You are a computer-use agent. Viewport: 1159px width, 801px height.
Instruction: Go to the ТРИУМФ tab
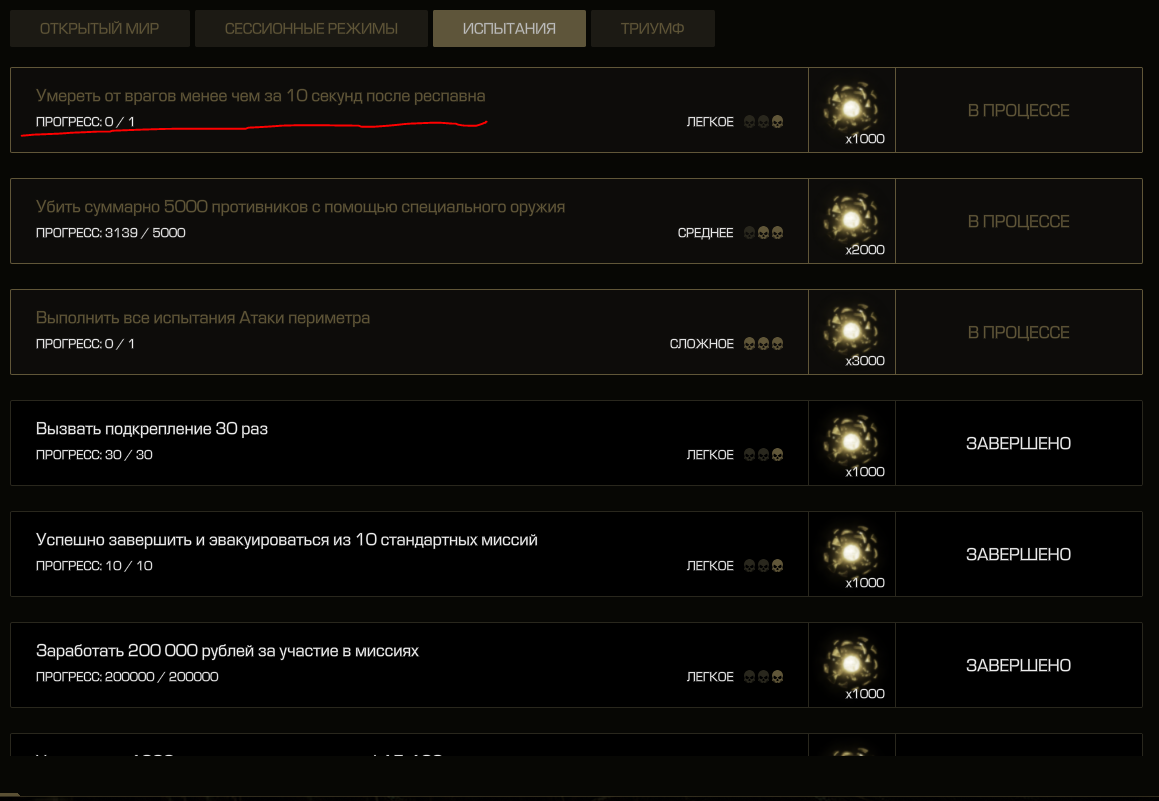coord(653,29)
